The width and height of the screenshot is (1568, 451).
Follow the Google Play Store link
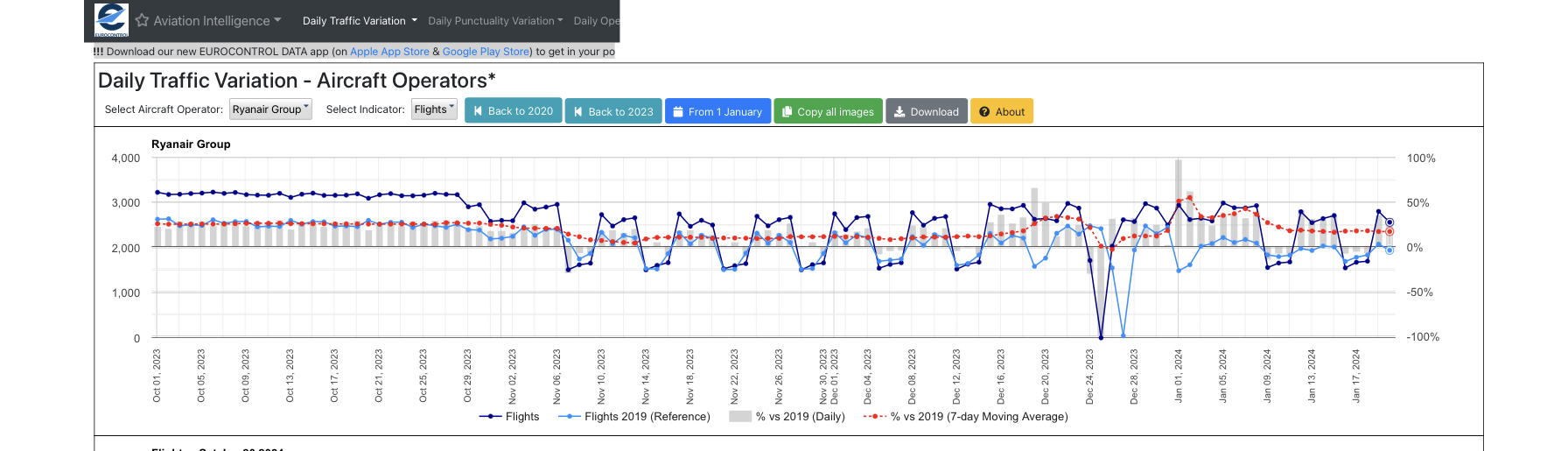click(486, 52)
